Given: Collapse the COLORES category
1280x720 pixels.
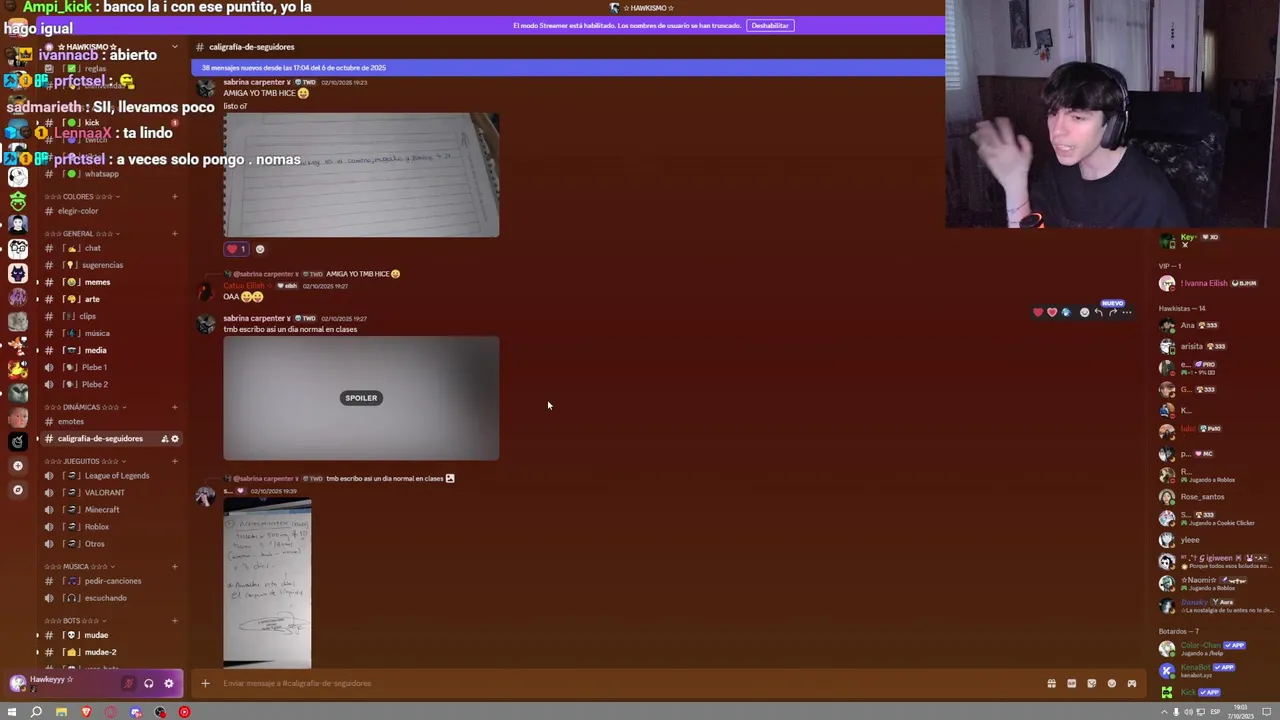Looking at the screenshot, I should coord(82,197).
